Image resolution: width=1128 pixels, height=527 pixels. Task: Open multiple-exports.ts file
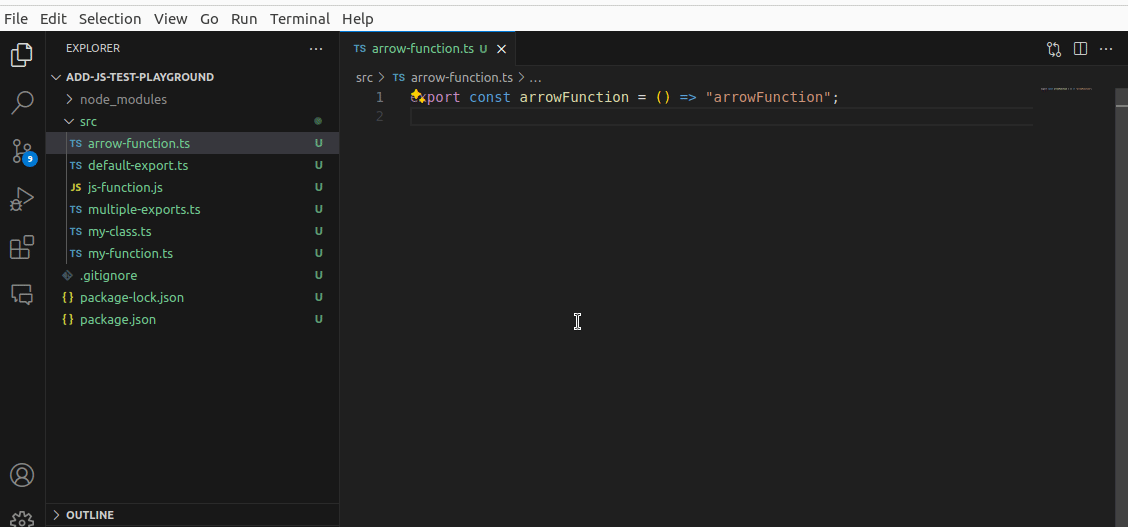click(192, 210)
